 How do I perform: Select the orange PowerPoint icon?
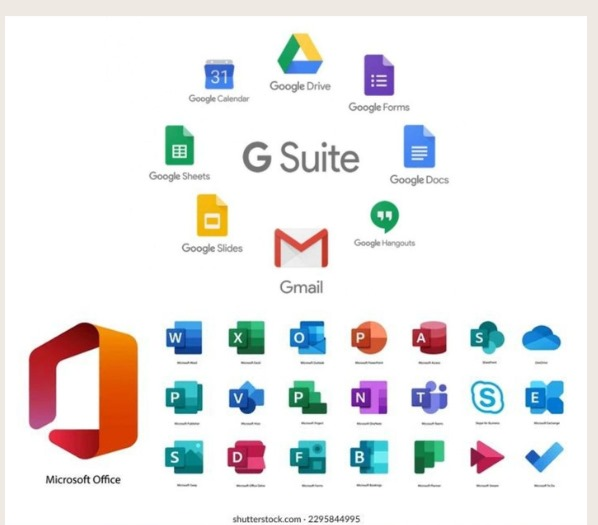369,338
